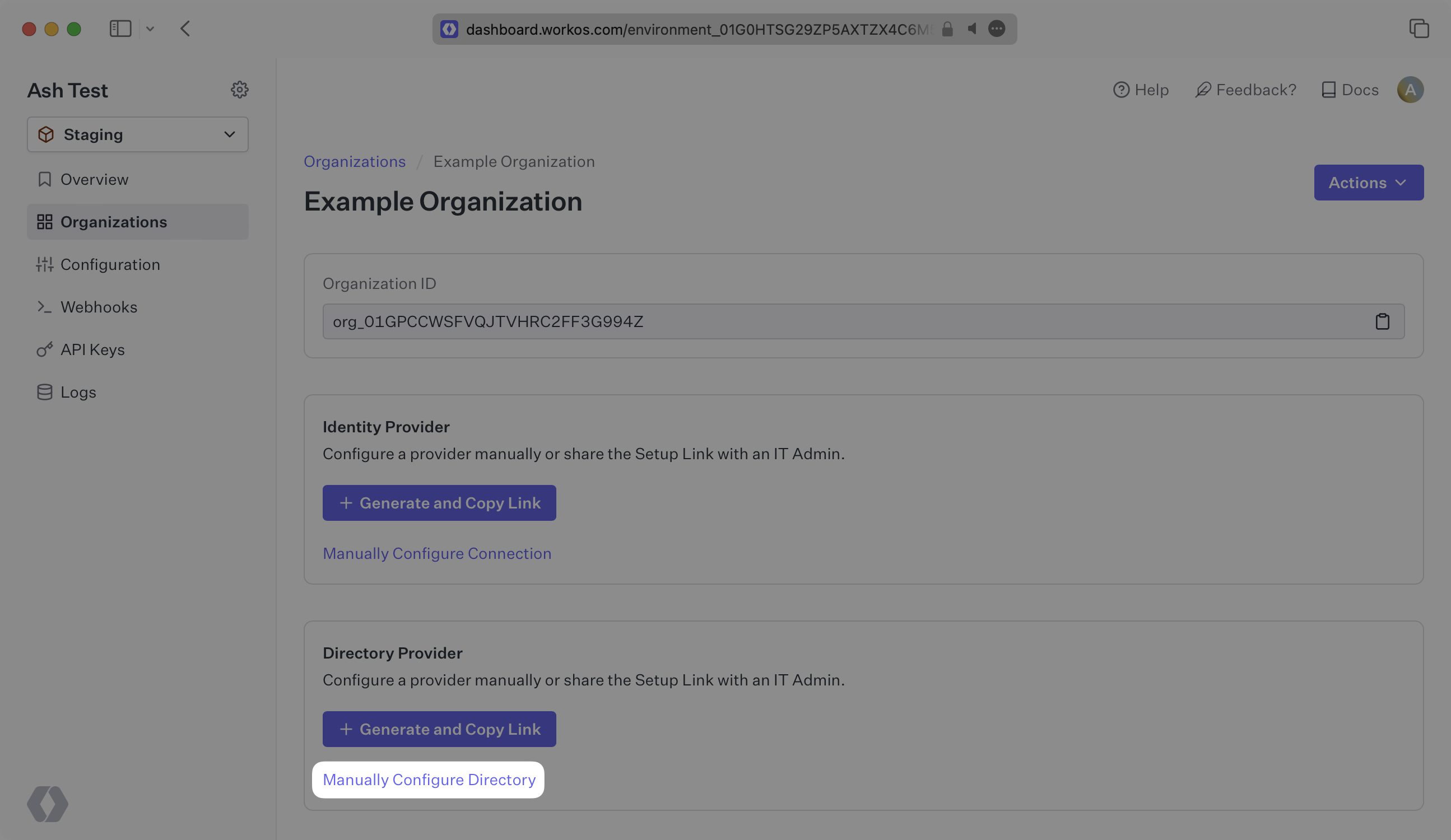
Task: Click Manually Configure Connection link
Action: [x=437, y=553]
